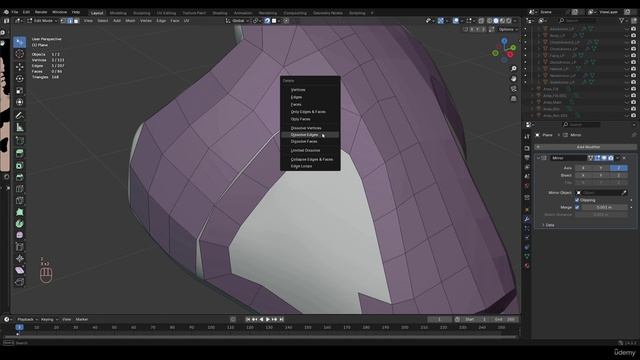The width and height of the screenshot is (640, 360).
Task: Click the viewport zoom magnifier icon
Action: tap(513, 69)
